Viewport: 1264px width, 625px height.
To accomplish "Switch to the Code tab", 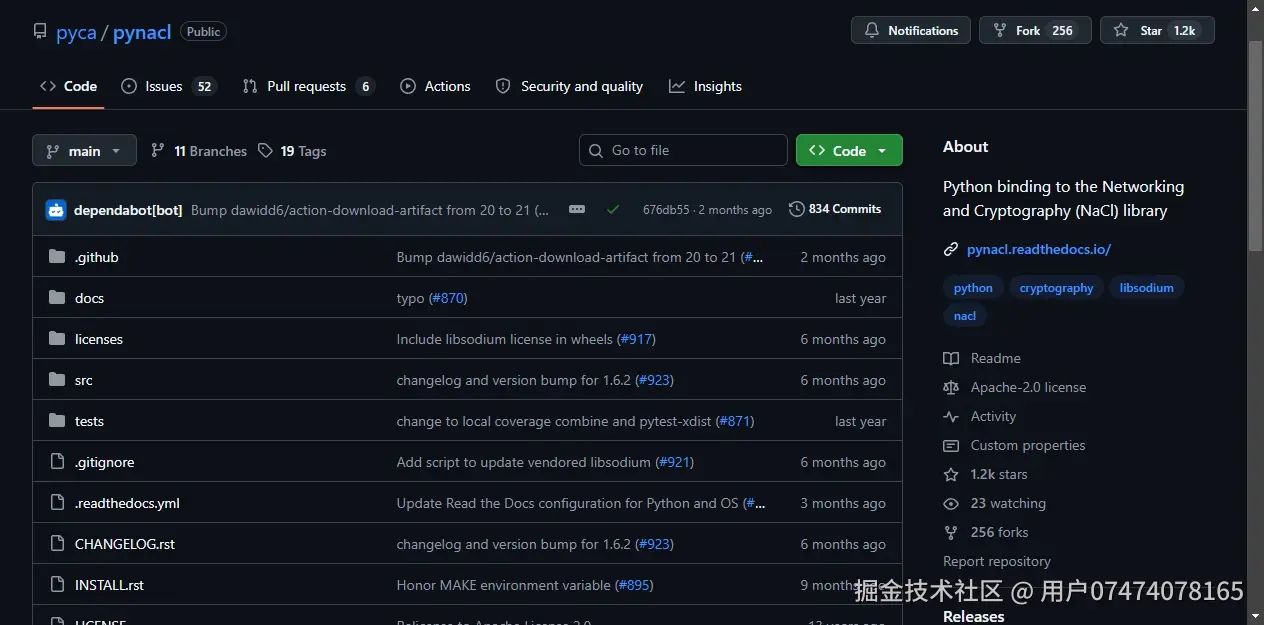I will (x=68, y=86).
